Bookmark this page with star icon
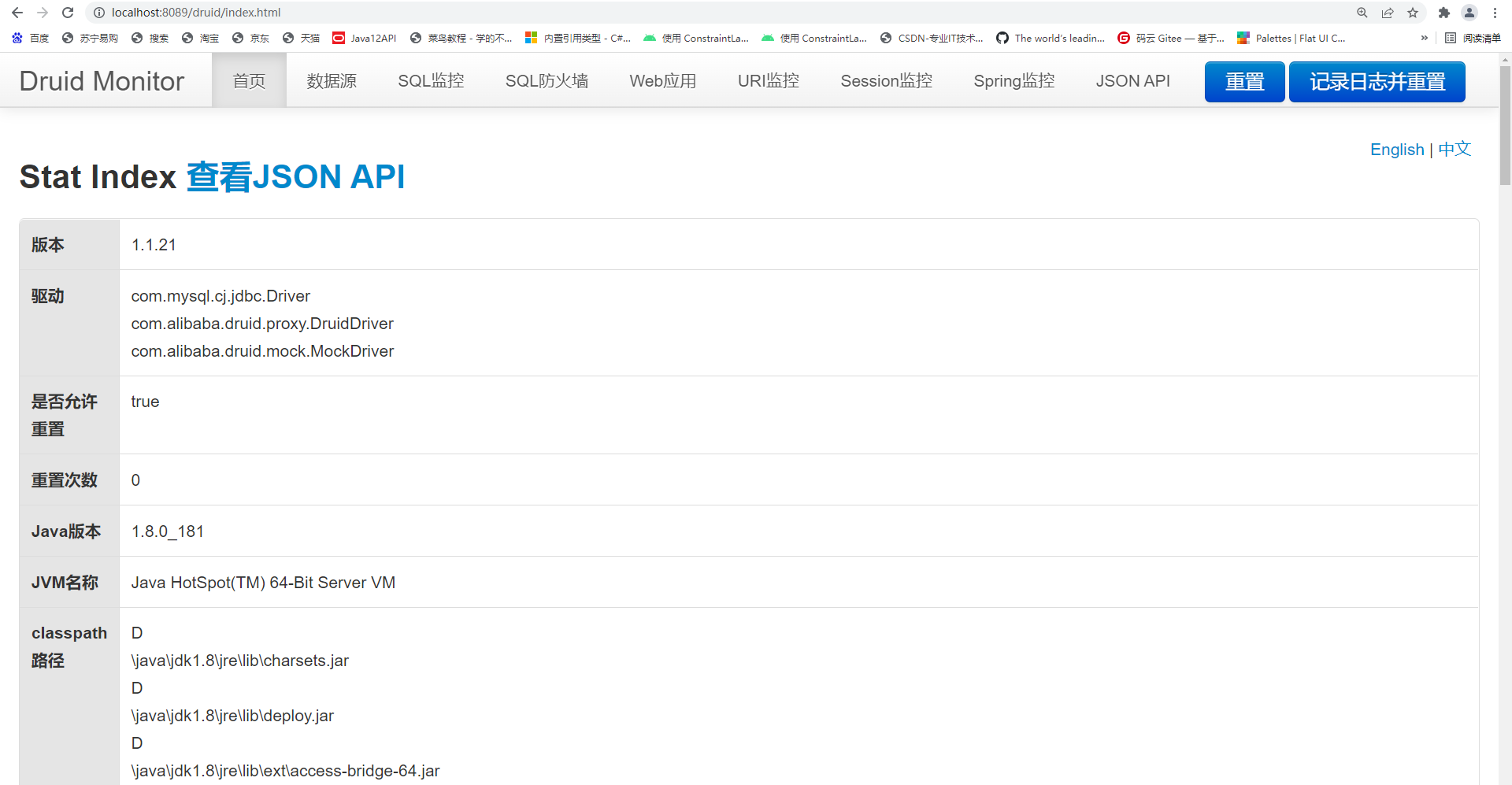 [1413, 13]
